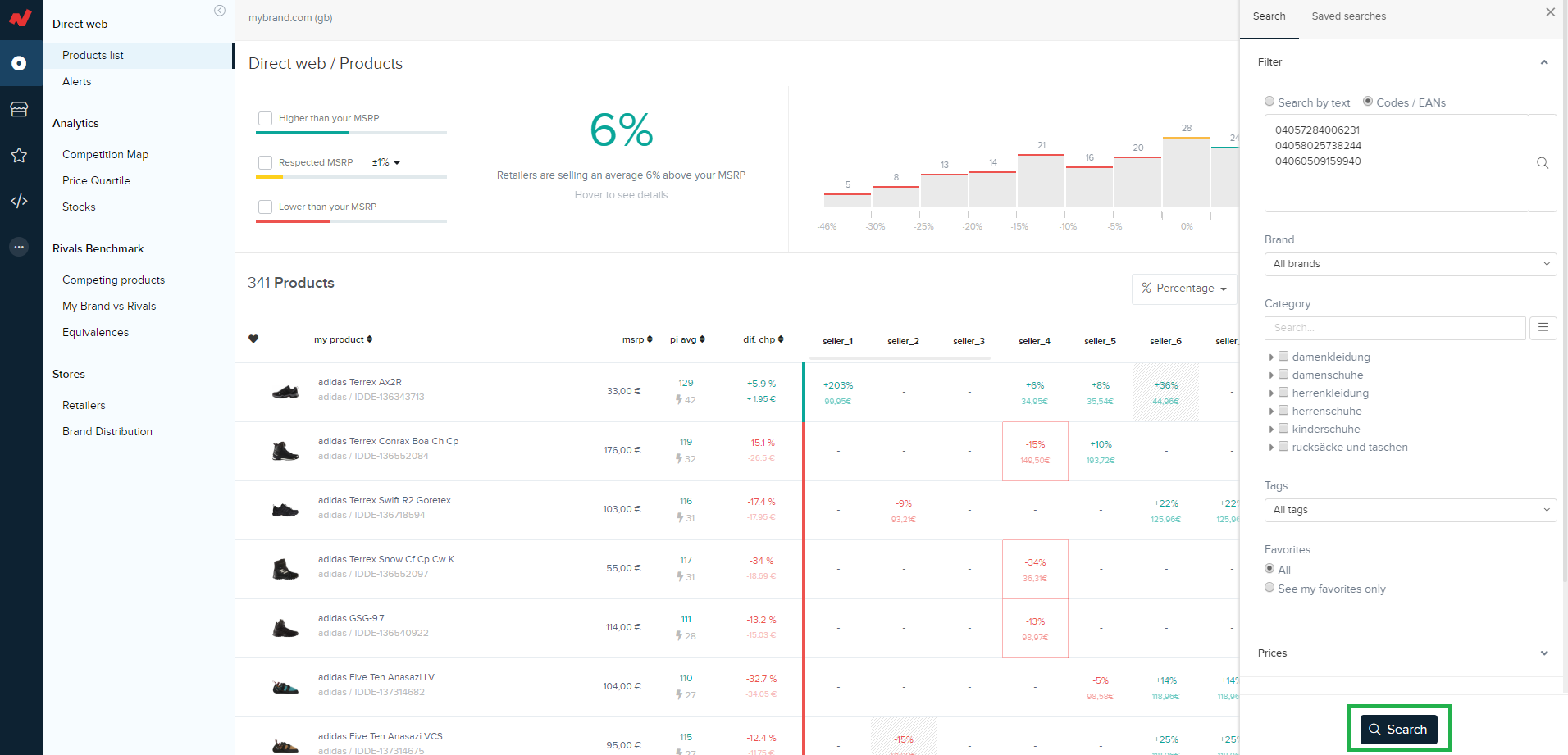Open adidas Terrex Swift R2 Goretex thumbnail
This screenshot has height=755, width=1568.
285,510
